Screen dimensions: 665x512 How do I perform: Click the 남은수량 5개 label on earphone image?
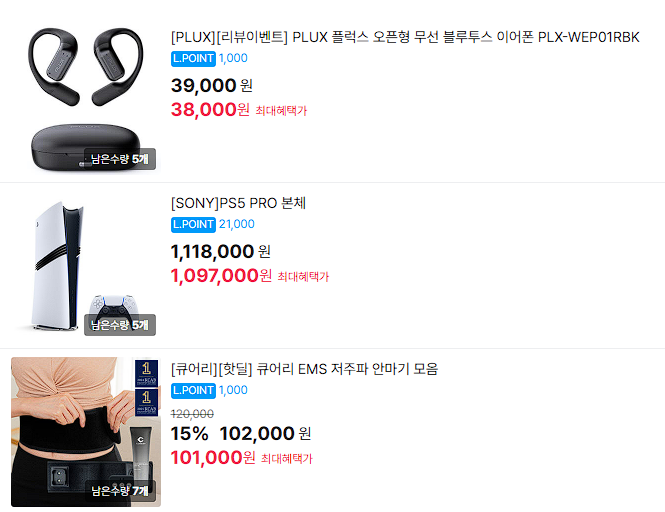click(120, 159)
